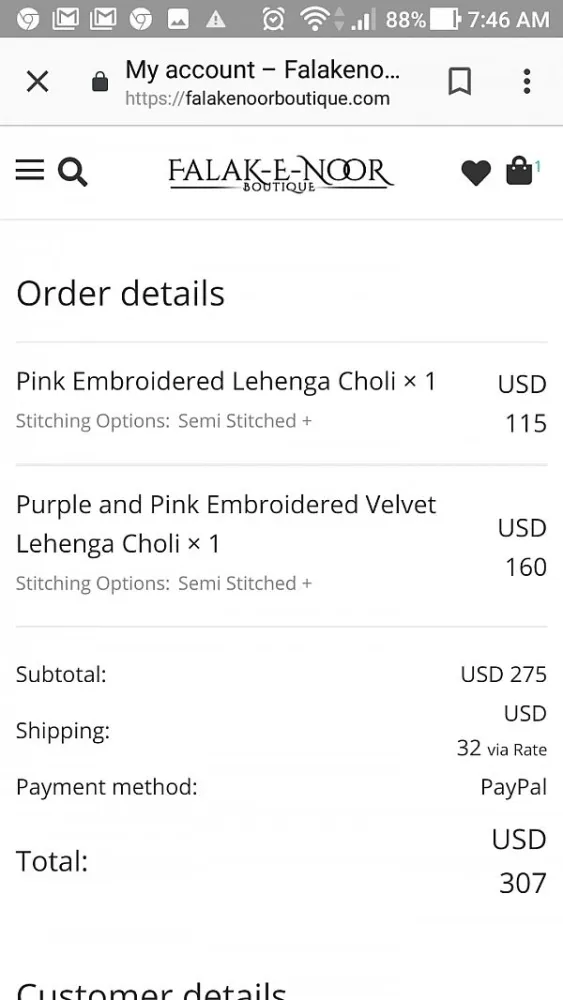Tap the Order details heading
Image resolution: width=563 pixels, height=1000 pixels.
121,293
